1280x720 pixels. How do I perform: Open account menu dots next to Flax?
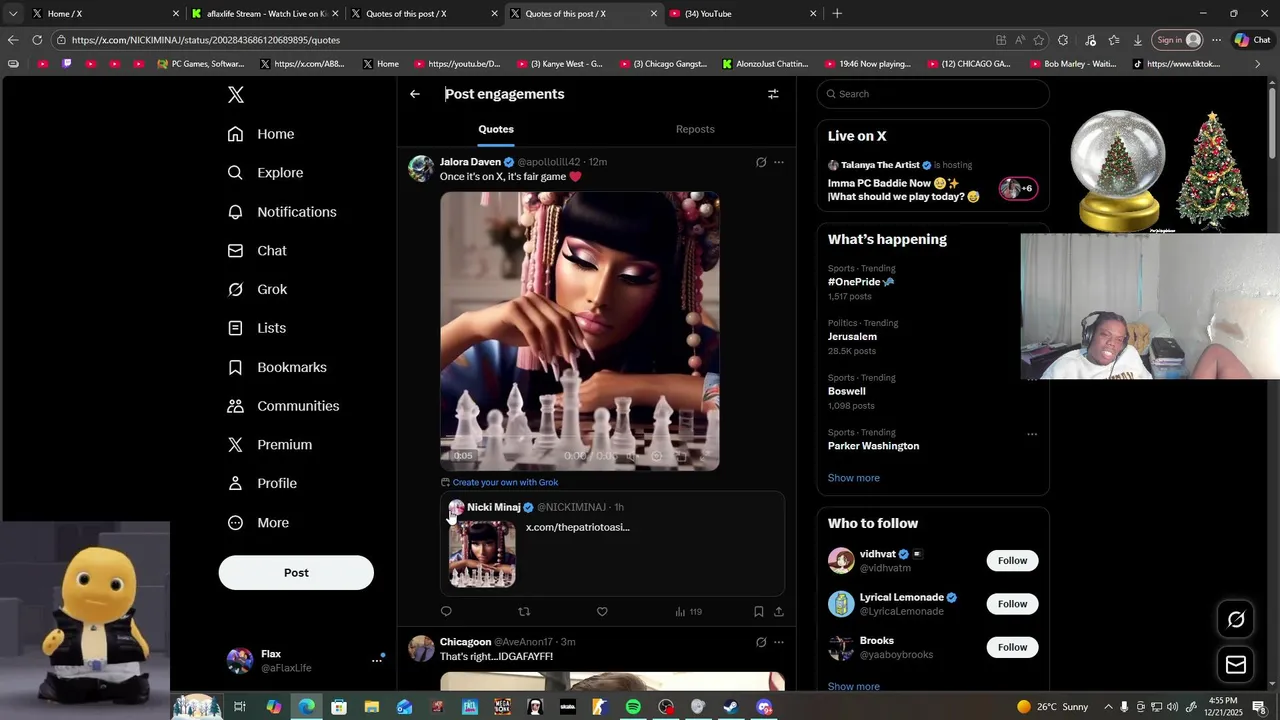click(x=378, y=660)
